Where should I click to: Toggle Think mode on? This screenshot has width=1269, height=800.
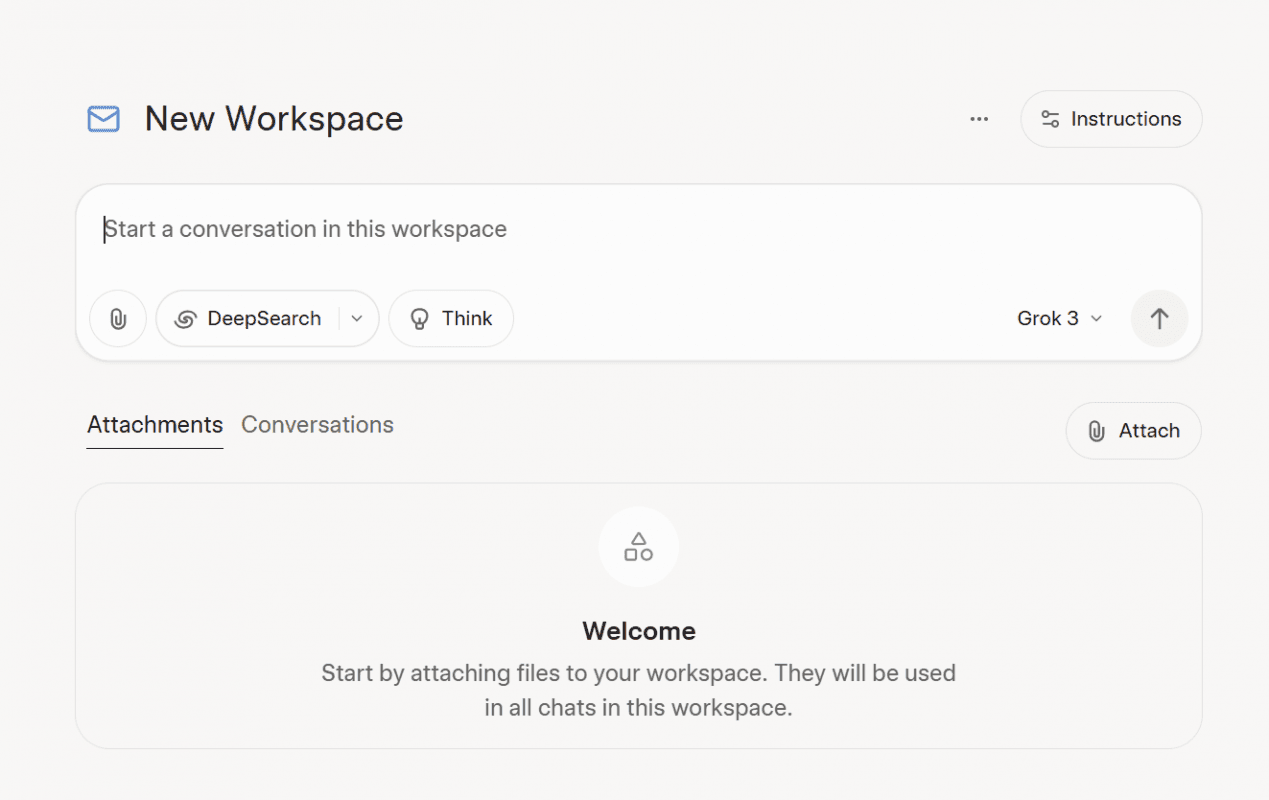(x=451, y=319)
